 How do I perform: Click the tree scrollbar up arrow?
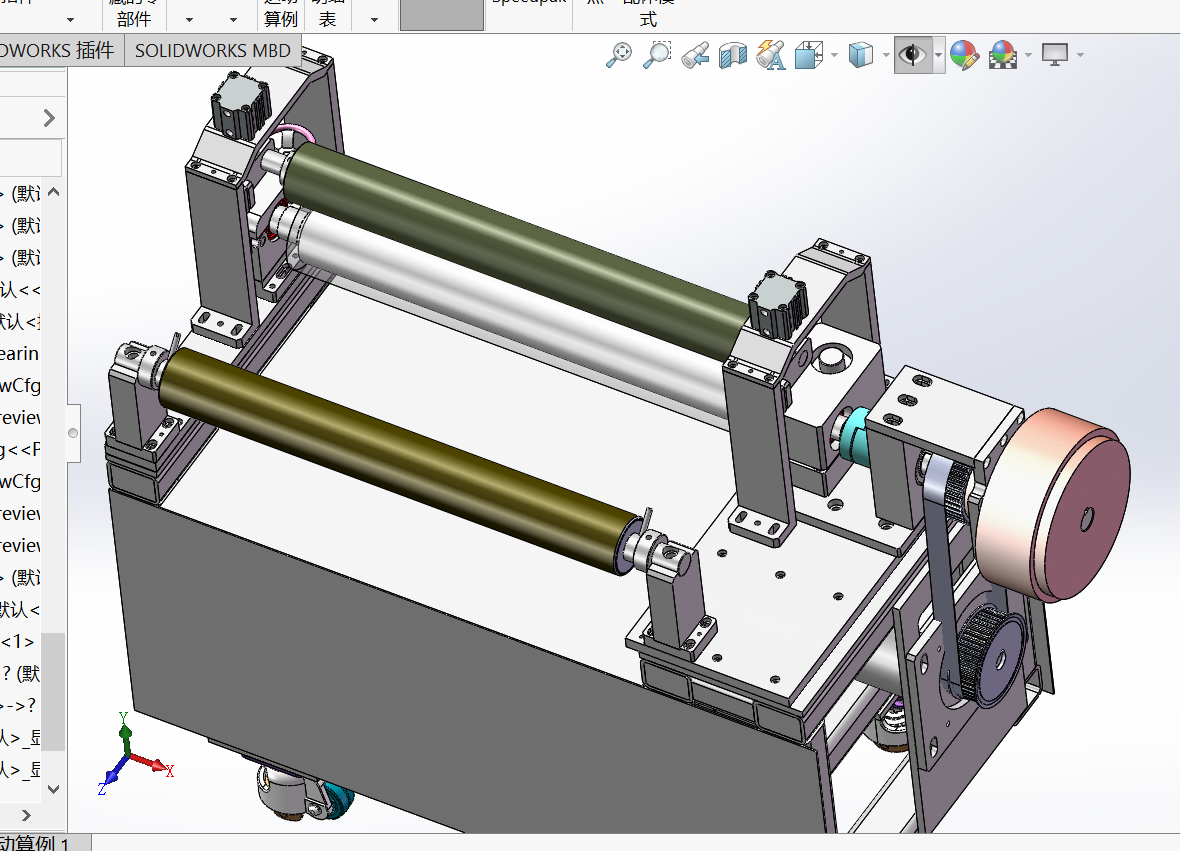point(53,192)
